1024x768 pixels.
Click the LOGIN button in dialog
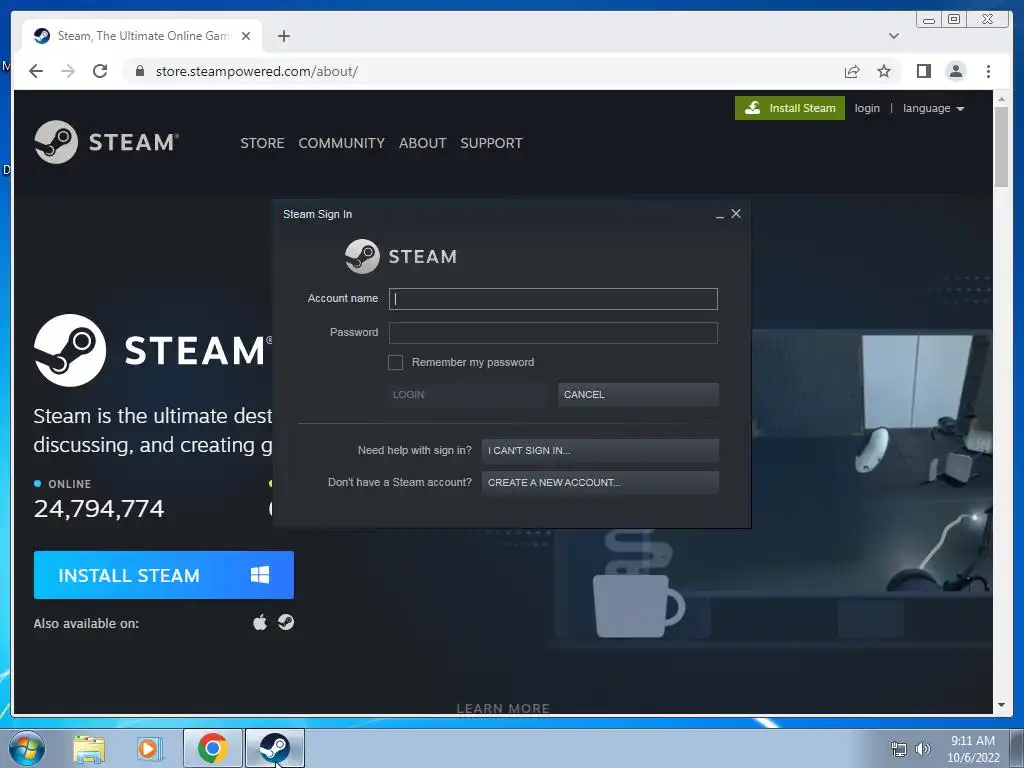(x=466, y=394)
